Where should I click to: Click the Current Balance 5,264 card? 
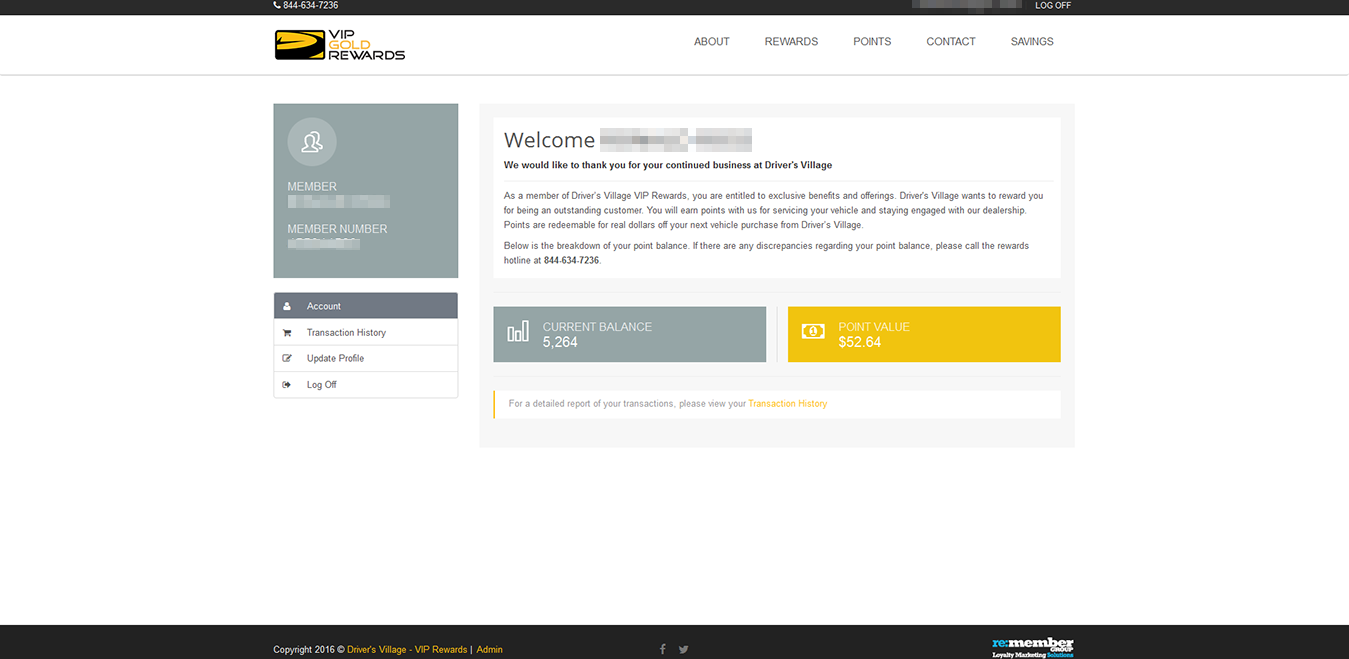click(x=630, y=334)
